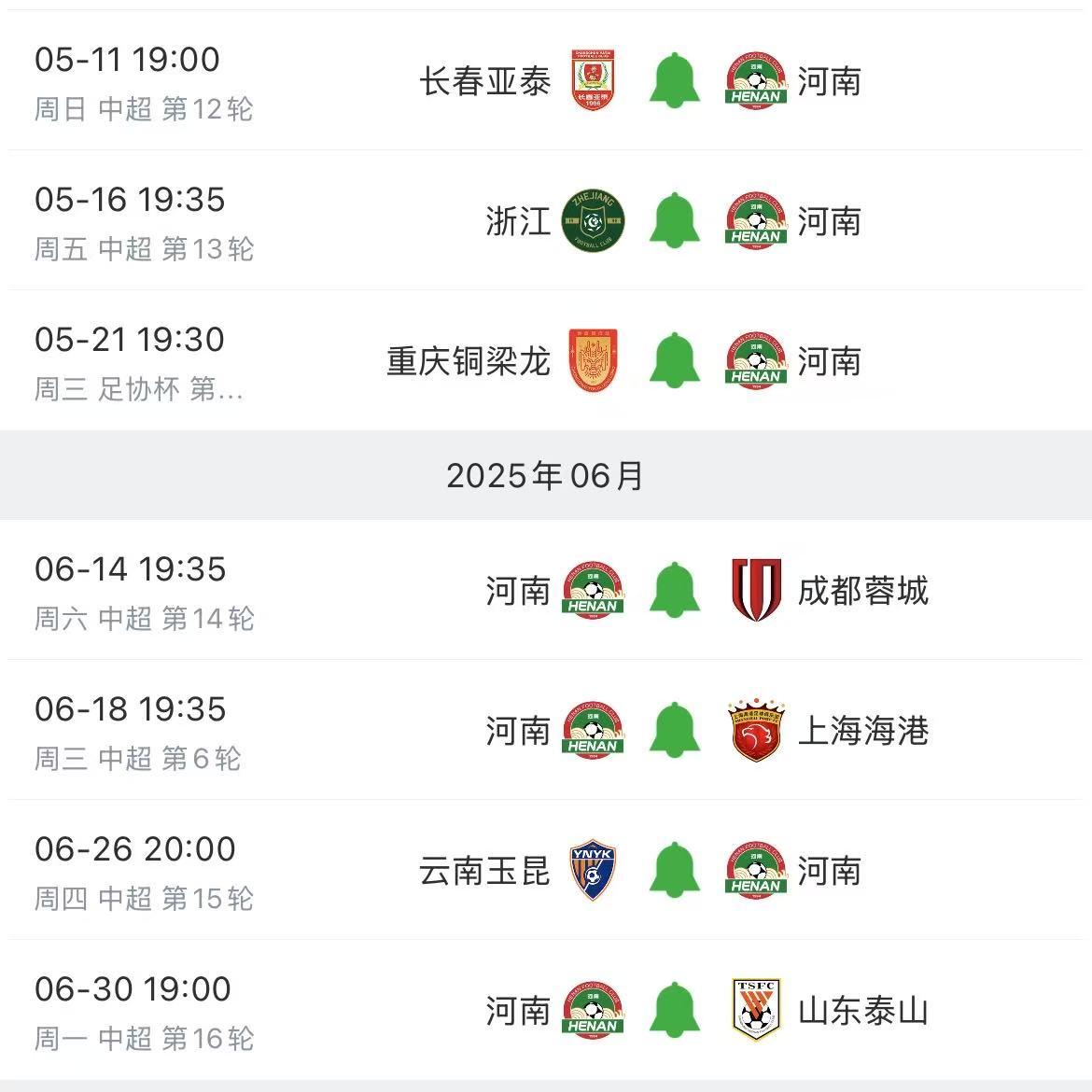Viewport: 1092px width, 1092px height.
Task: Toggle reminder bell for Changchun Yatai match
Action: point(674,81)
